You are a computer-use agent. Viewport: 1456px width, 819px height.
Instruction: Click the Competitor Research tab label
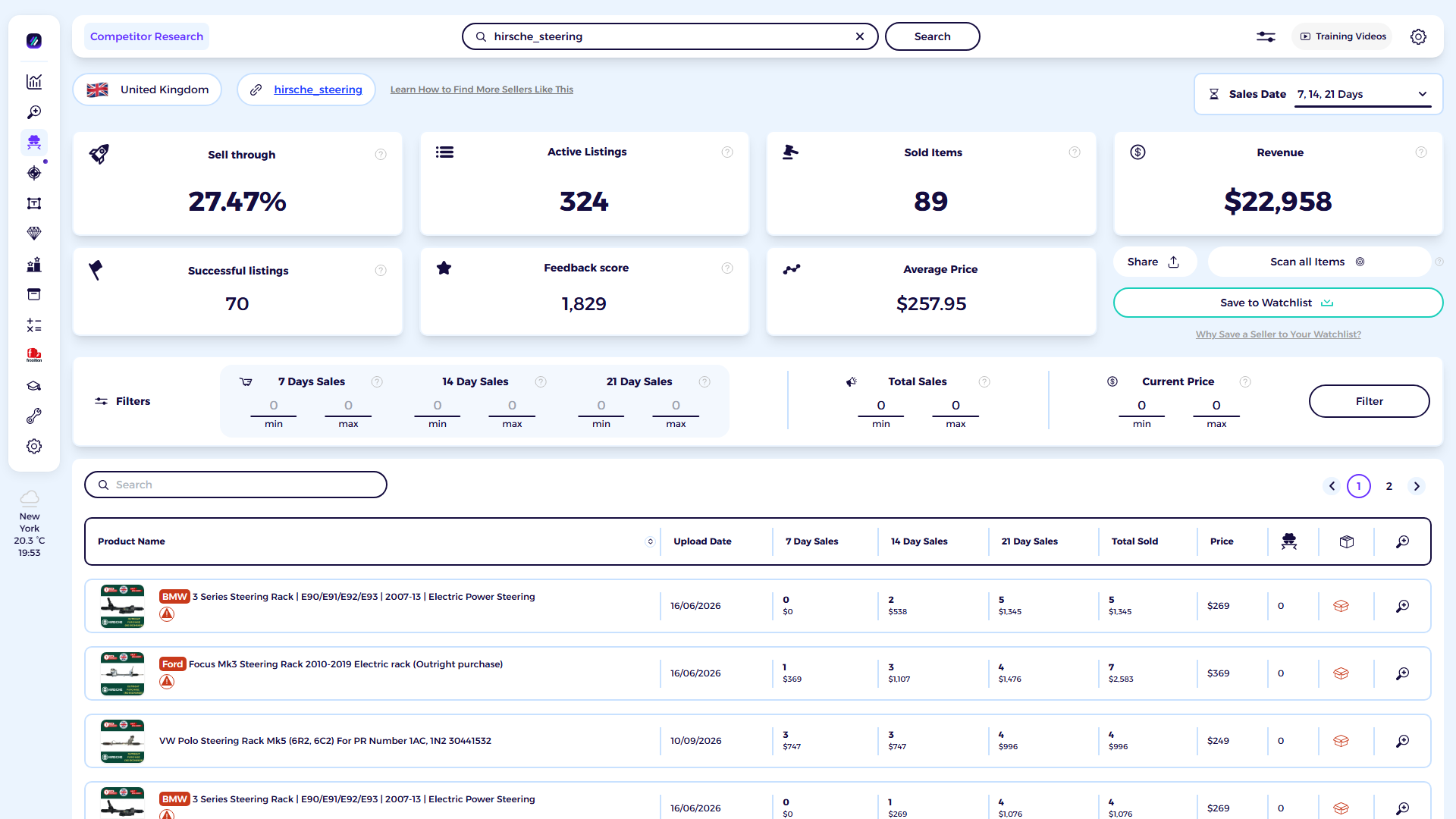click(146, 36)
